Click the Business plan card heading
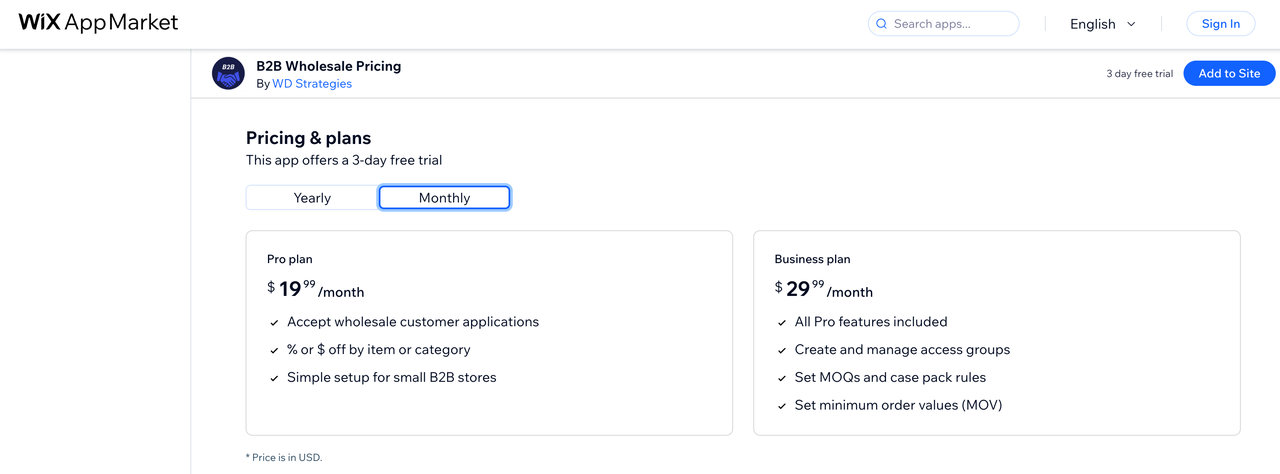The width and height of the screenshot is (1280, 474). 812,259
